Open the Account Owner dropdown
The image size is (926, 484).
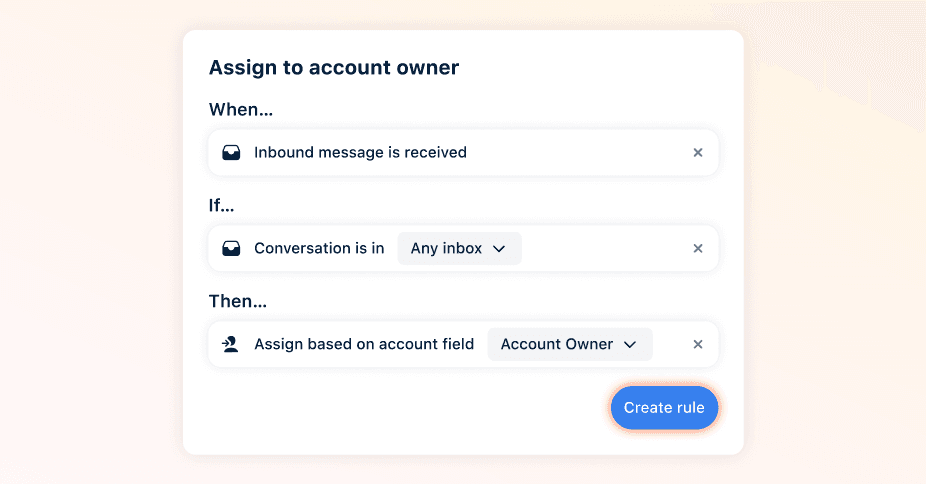coord(570,344)
